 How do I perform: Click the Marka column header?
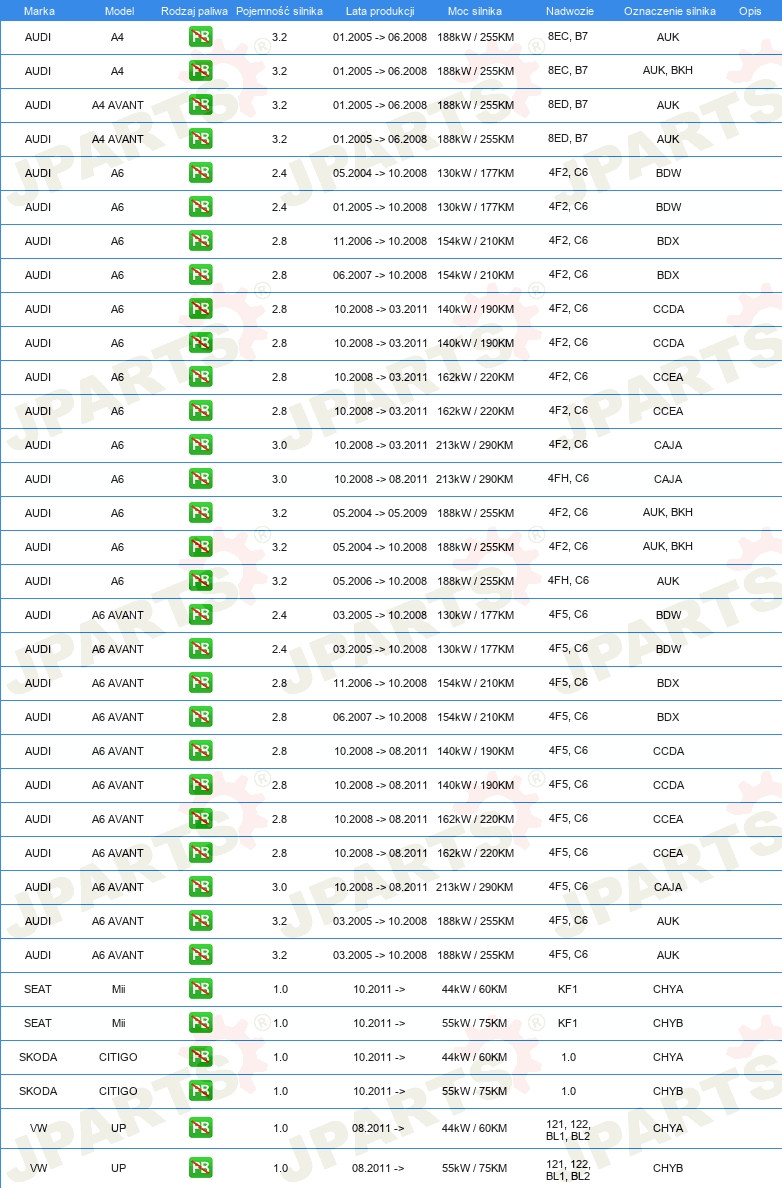(x=39, y=11)
